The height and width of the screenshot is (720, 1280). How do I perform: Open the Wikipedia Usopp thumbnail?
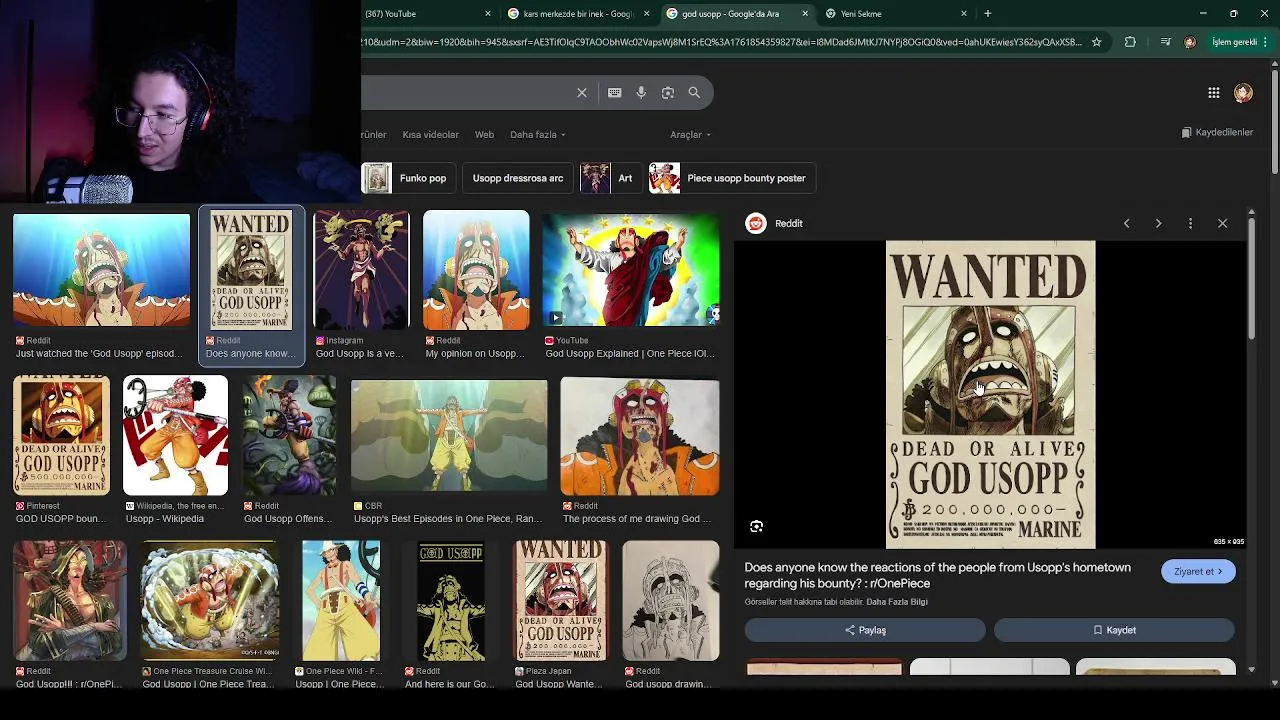[175, 436]
